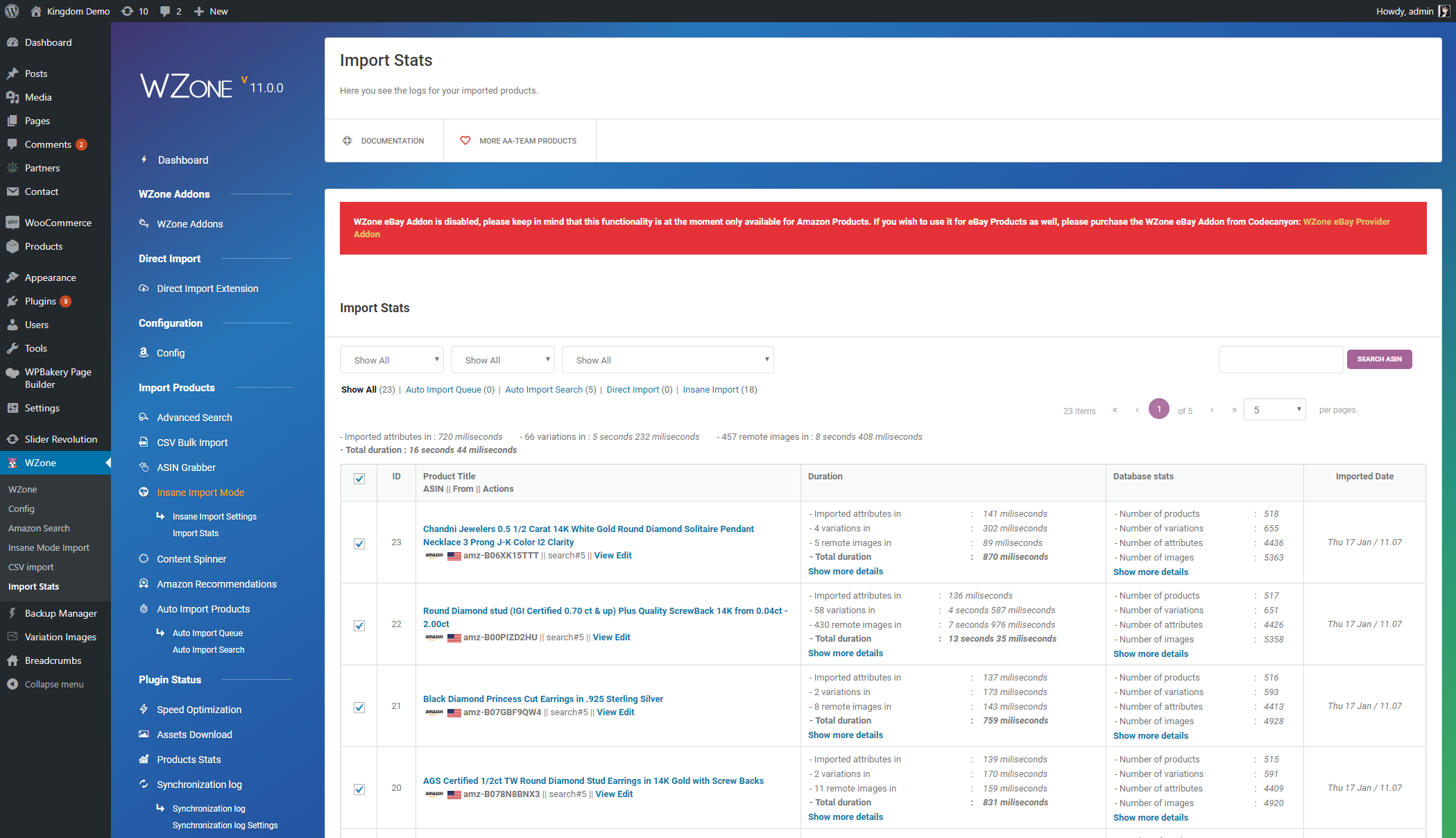Expand Show more details under row 20 database stats
The image size is (1456, 838).
point(1151,818)
